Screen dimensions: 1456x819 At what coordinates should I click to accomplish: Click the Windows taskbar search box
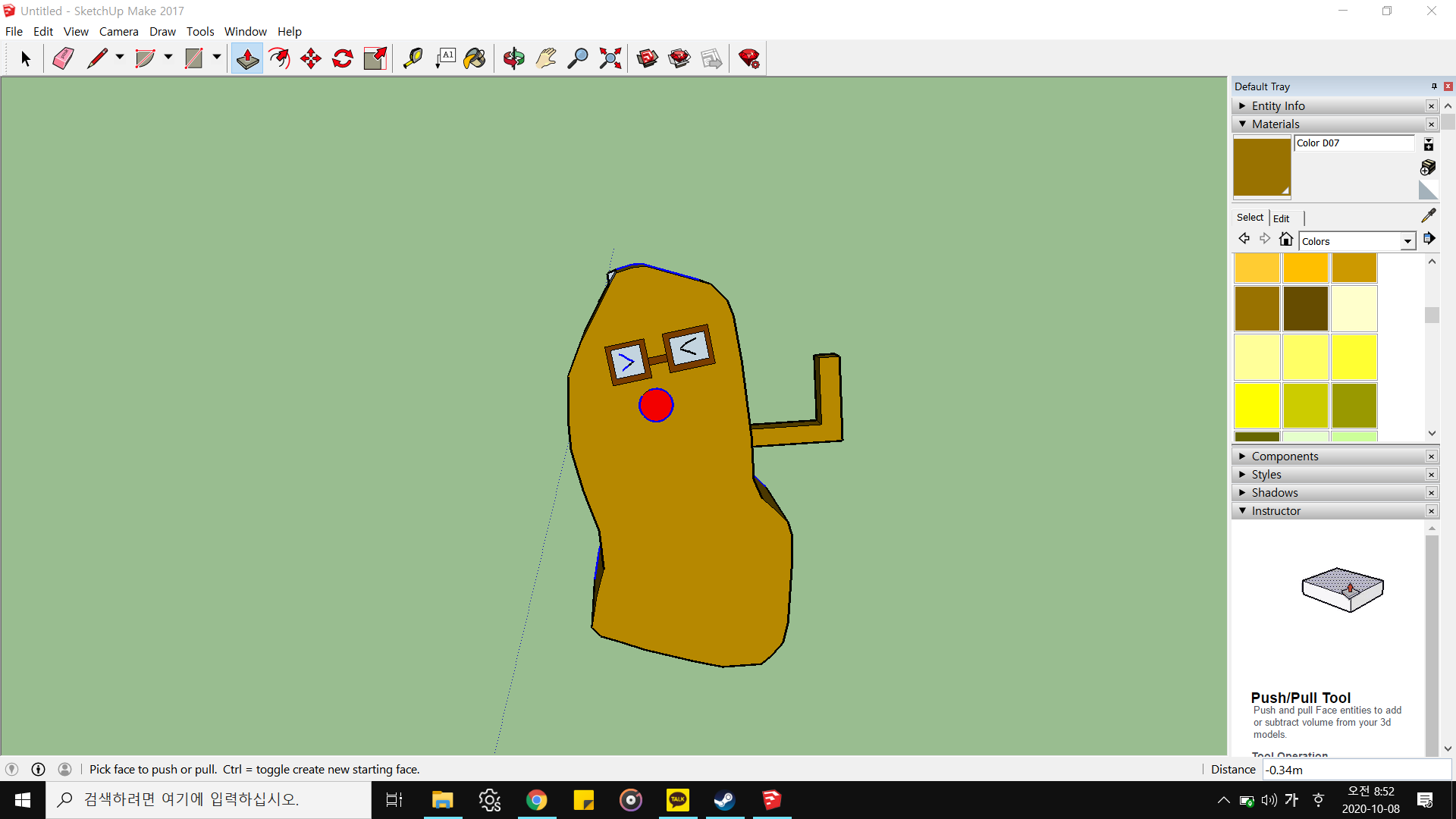209,800
